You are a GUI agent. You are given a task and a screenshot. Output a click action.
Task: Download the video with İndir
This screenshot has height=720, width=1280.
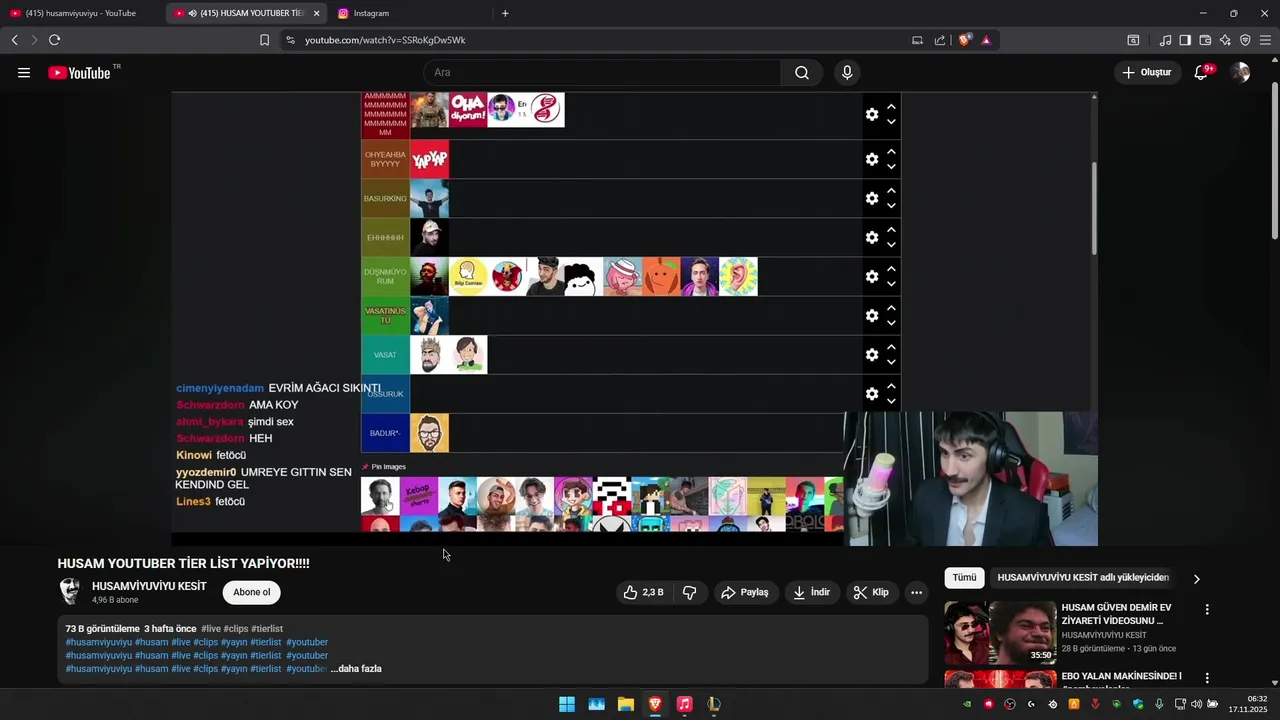coord(812,592)
